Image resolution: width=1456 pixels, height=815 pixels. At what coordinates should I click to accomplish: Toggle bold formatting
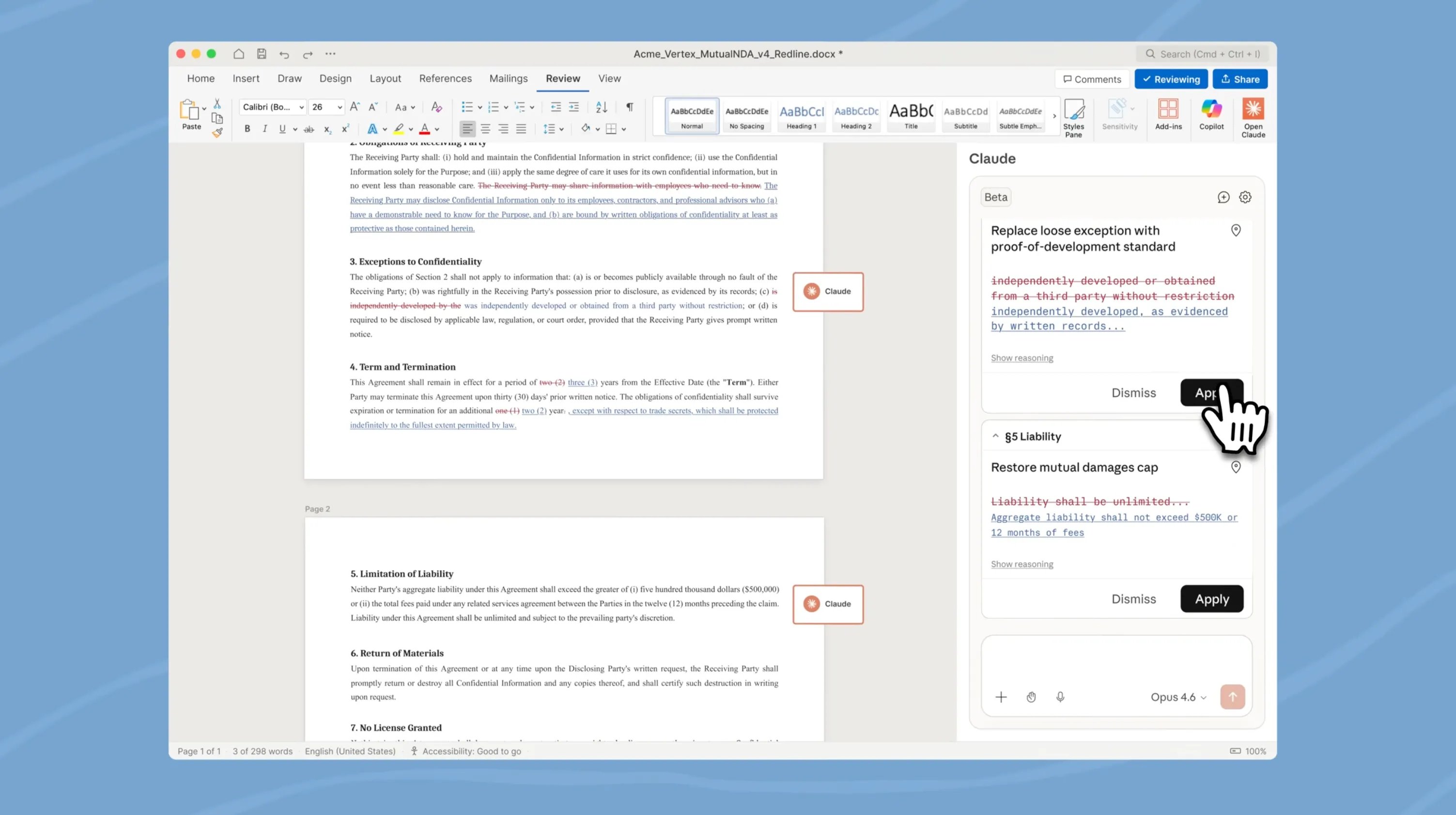247,129
